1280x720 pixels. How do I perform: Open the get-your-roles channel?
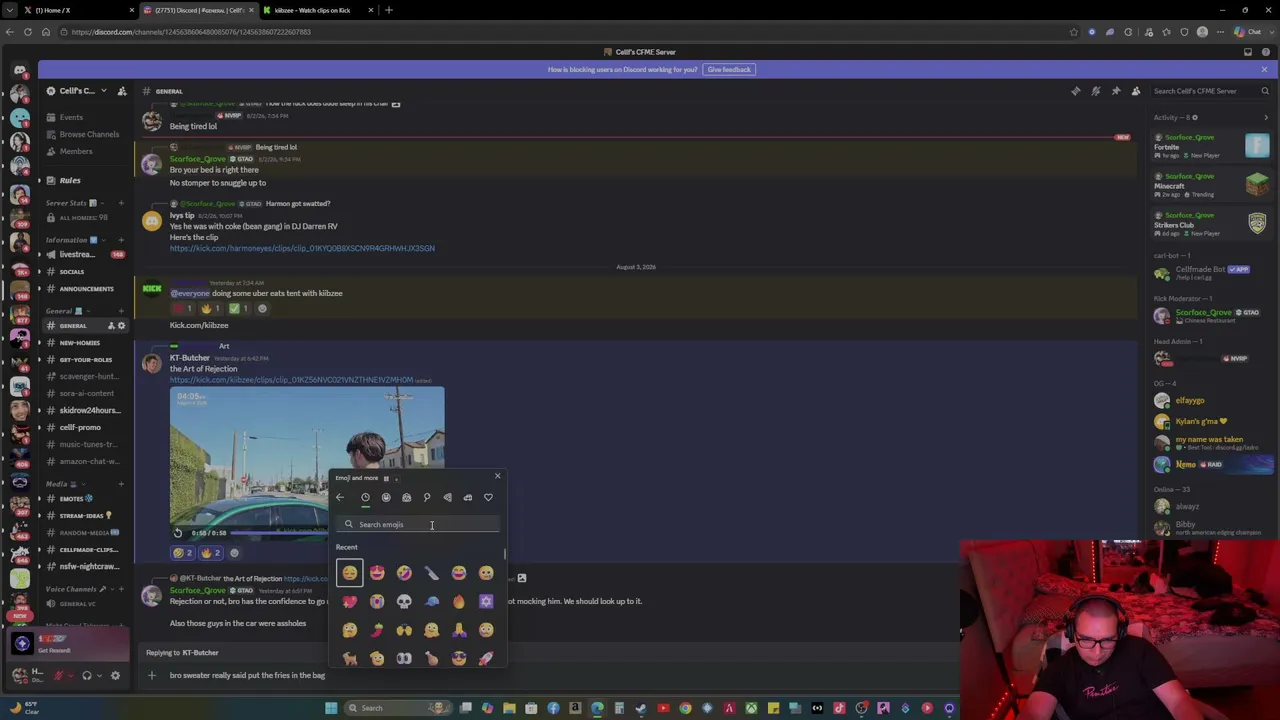pyautogui.click(x=86, y=360)
